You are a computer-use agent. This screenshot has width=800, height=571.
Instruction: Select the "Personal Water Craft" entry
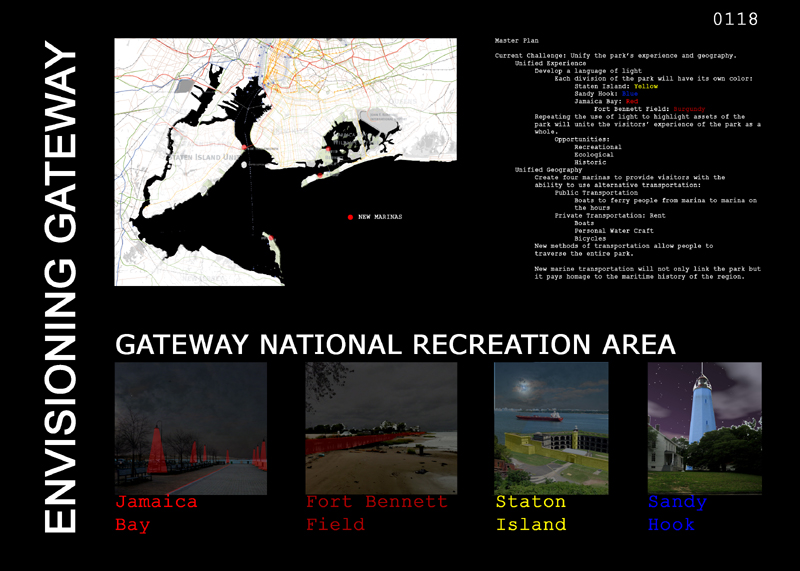coord(614,231)
